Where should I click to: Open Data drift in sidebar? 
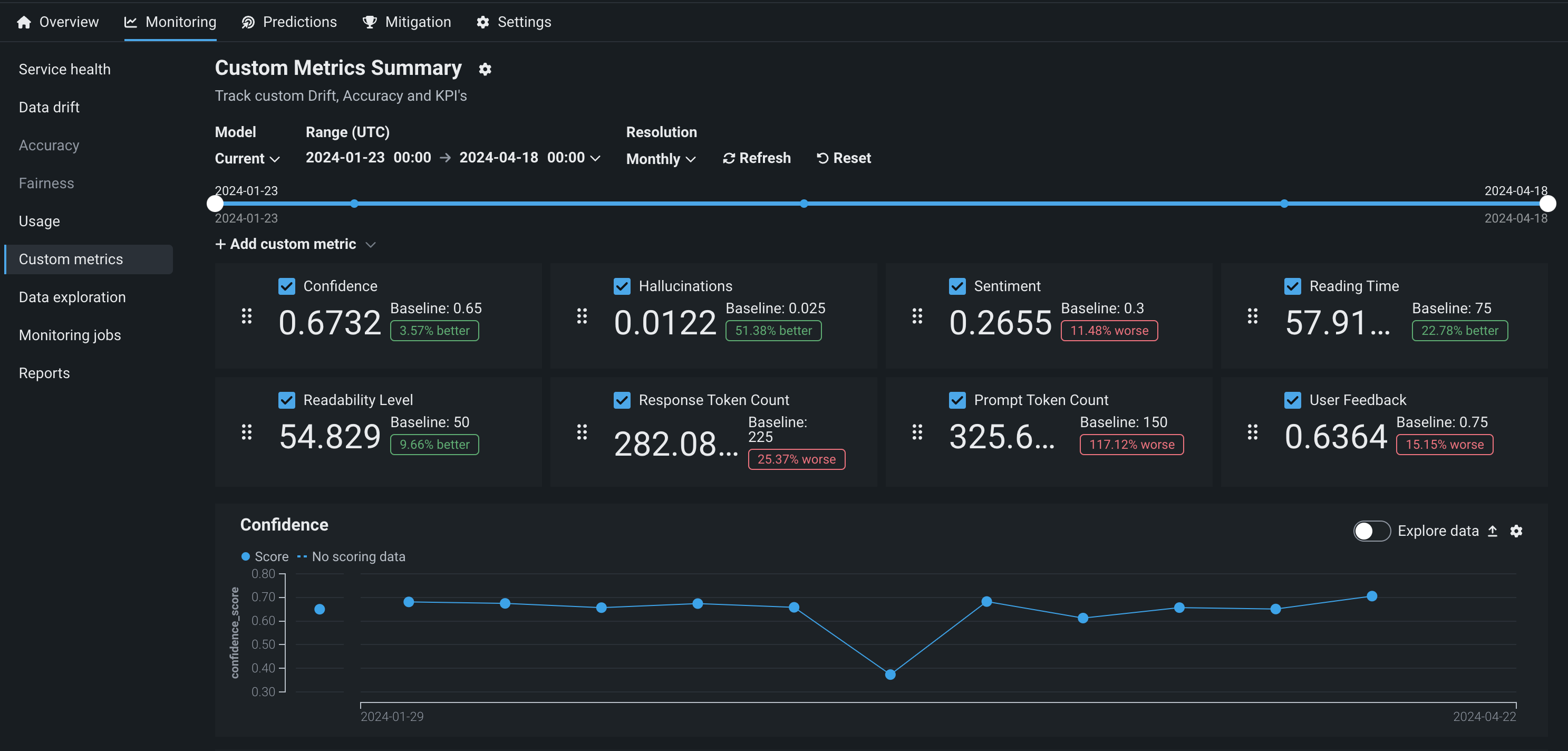pyautogui.click(x=50, y=107)
